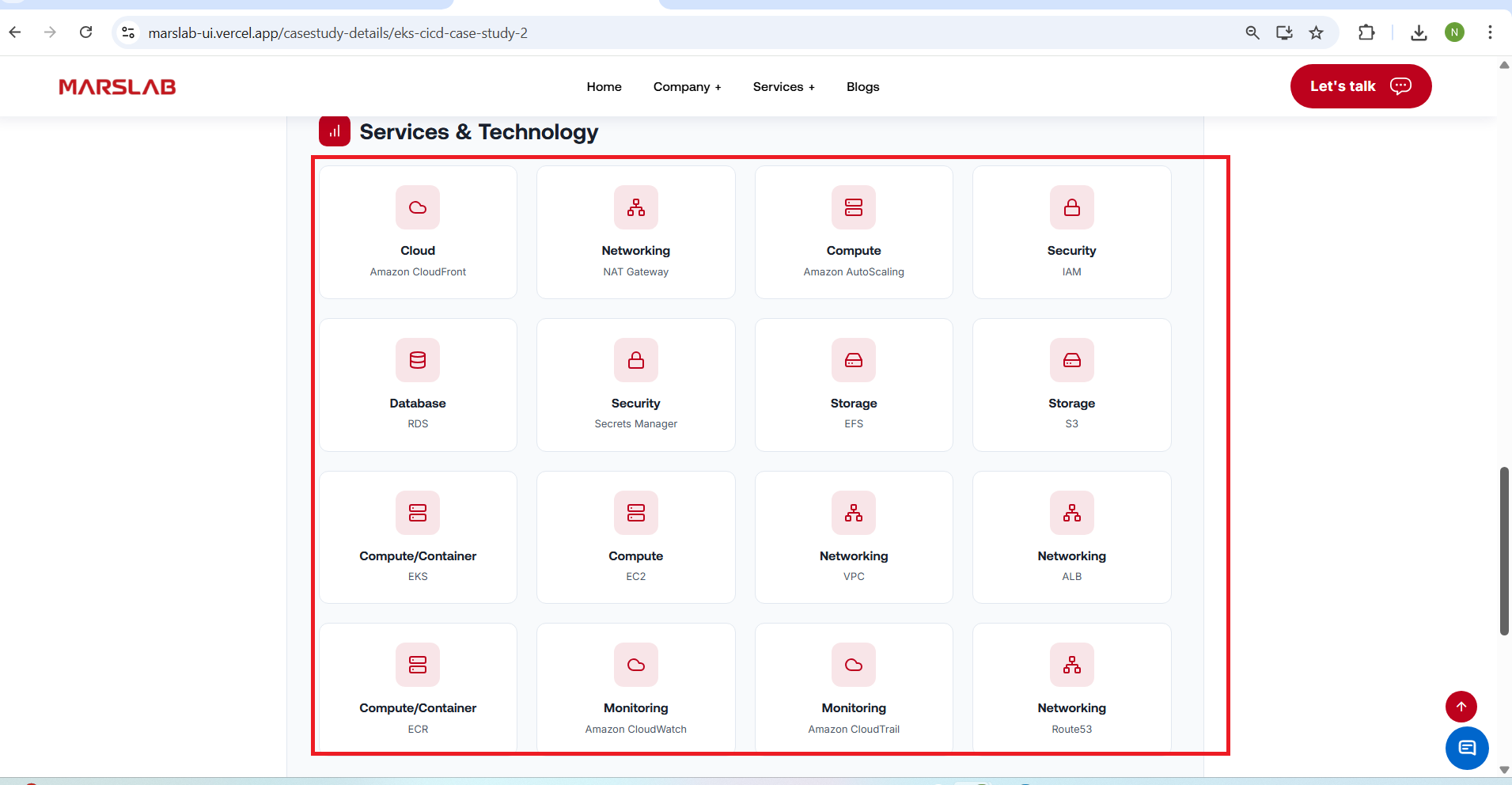Open Chrome's three-dot menu

click(1490, 32)
